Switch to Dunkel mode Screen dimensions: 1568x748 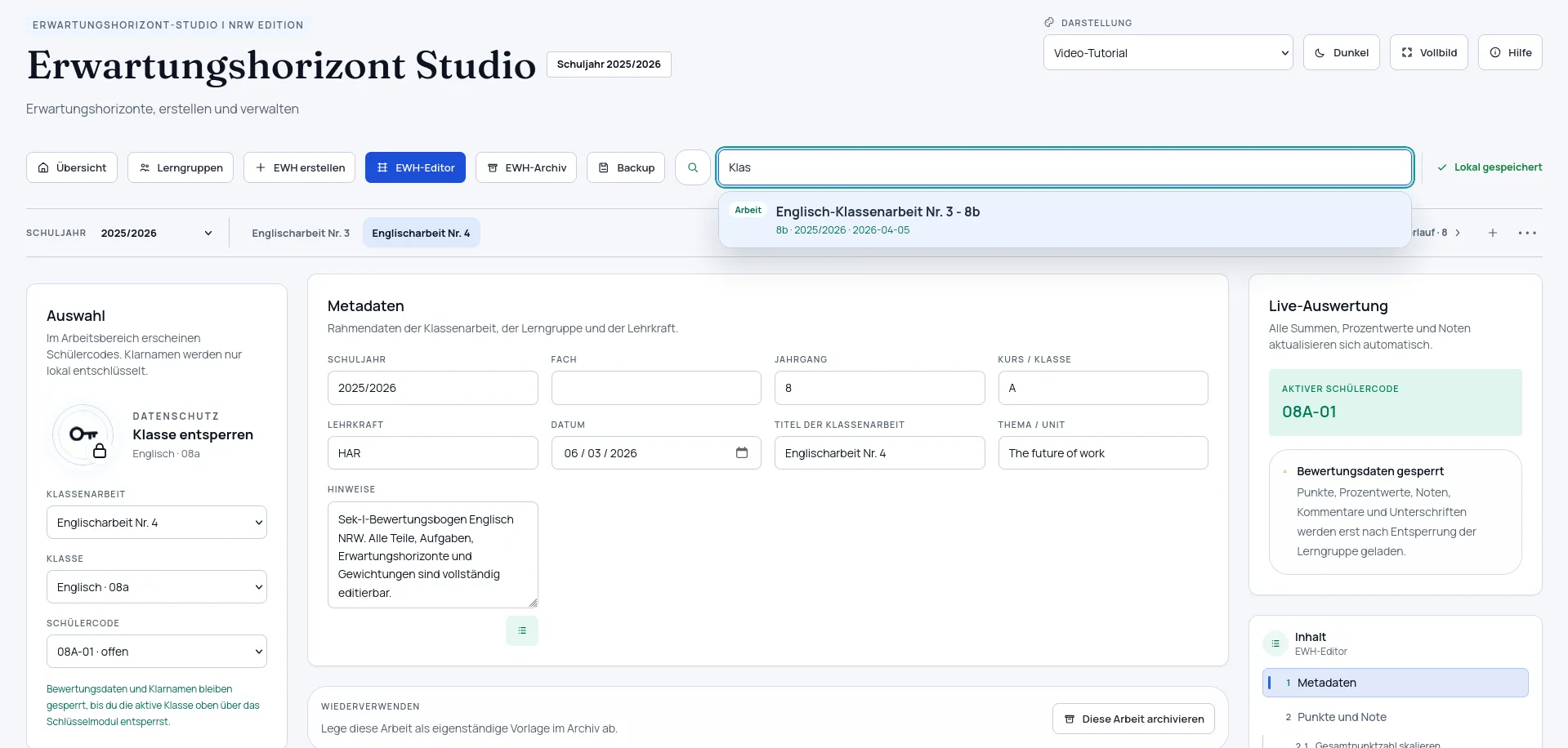1342,52
